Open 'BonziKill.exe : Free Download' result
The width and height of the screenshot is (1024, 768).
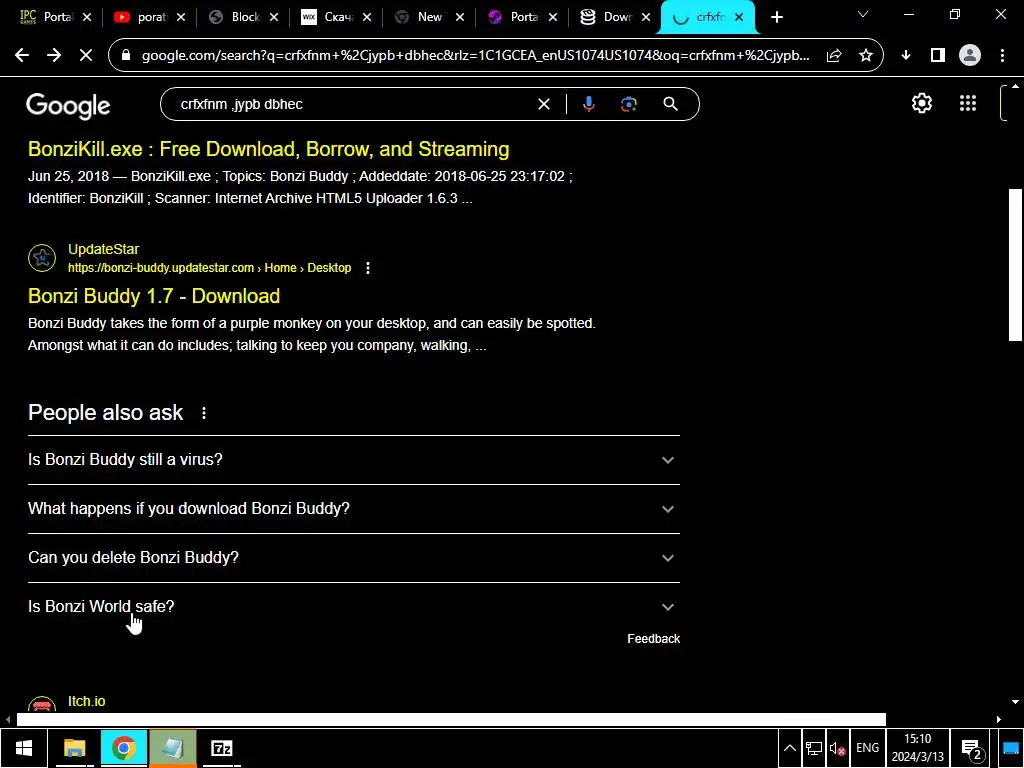pyautogui.click(x=268, y=149)
